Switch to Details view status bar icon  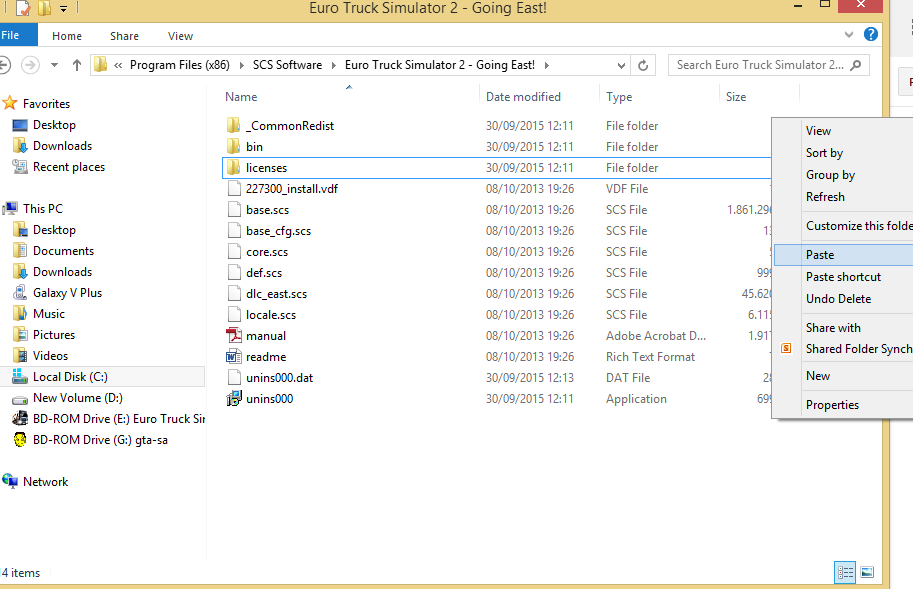pos(845,572)
